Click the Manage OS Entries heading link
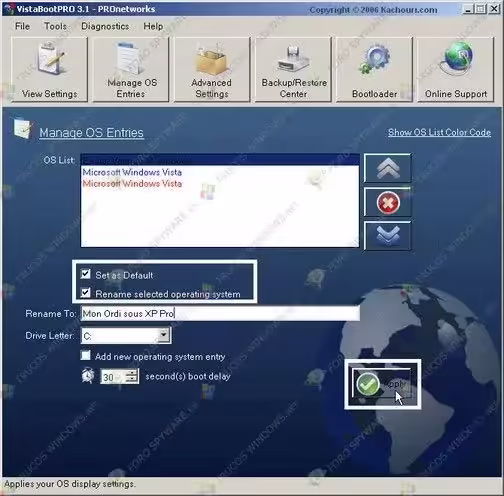 (91, 133)
